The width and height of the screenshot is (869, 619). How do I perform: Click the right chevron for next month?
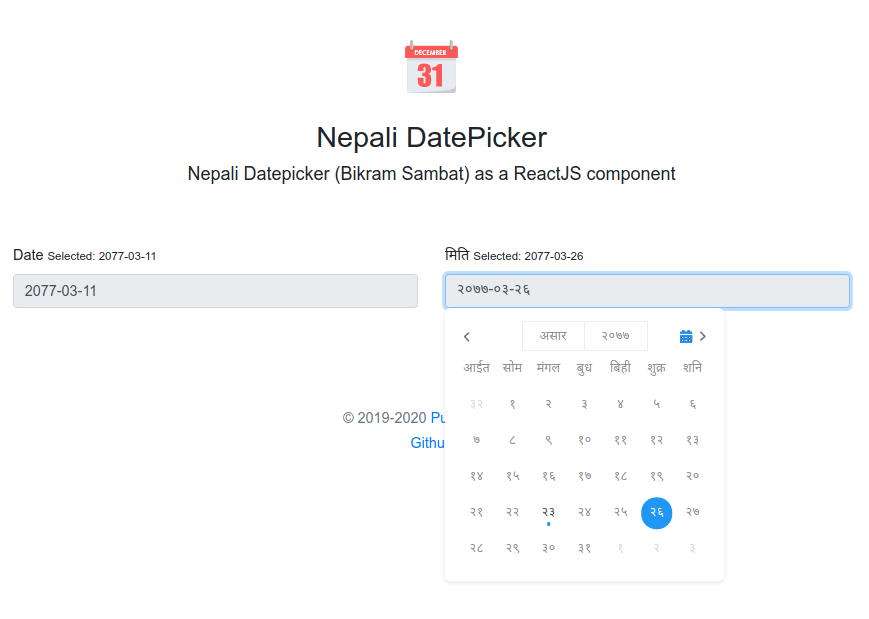pyautogui.click(x=703, y=336)
